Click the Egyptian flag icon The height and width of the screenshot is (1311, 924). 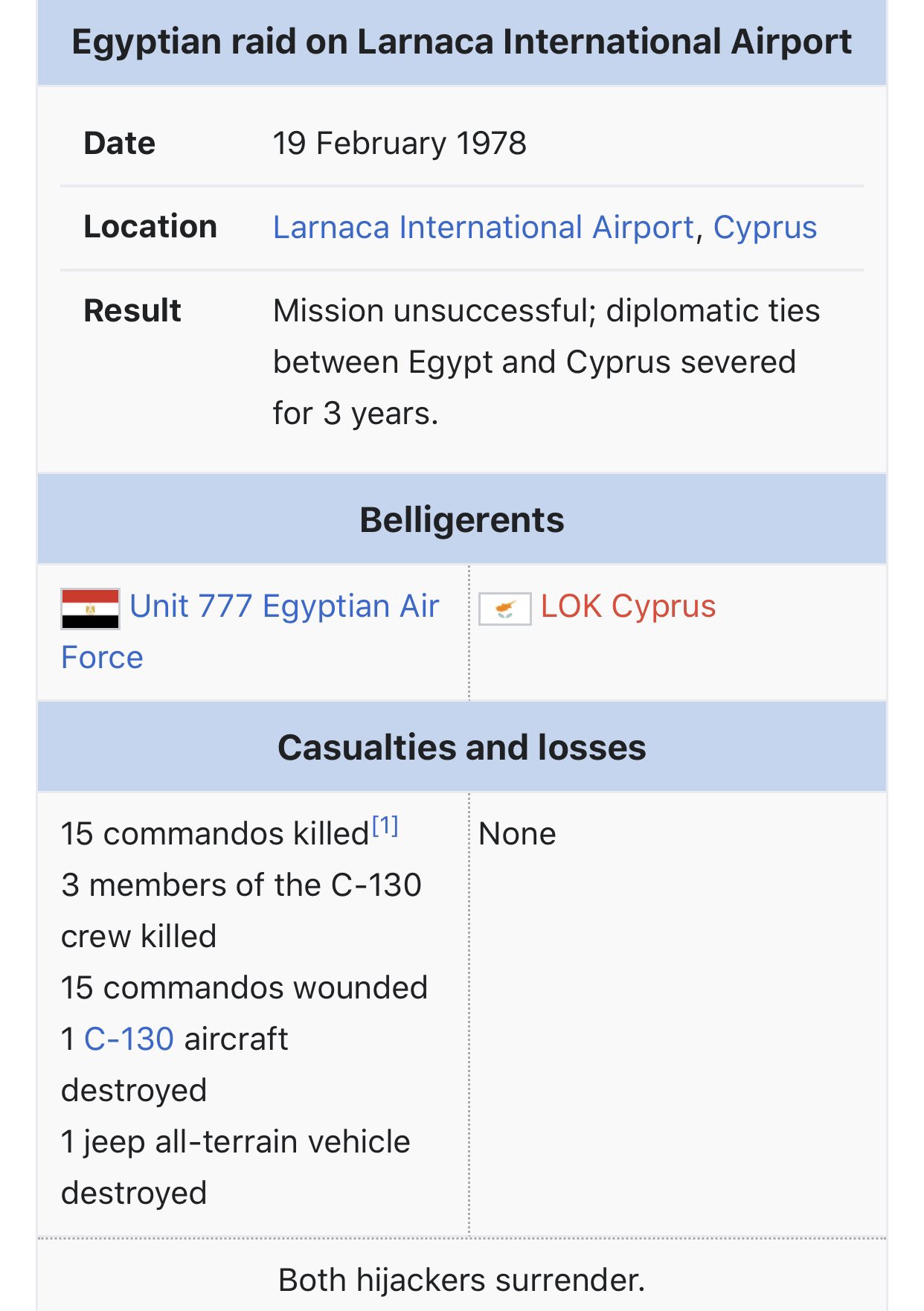(90, 609)
